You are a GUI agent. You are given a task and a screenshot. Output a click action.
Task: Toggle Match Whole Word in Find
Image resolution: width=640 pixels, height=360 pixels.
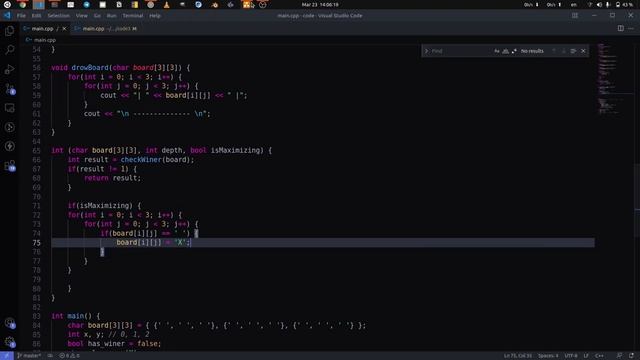pos(505,51)
